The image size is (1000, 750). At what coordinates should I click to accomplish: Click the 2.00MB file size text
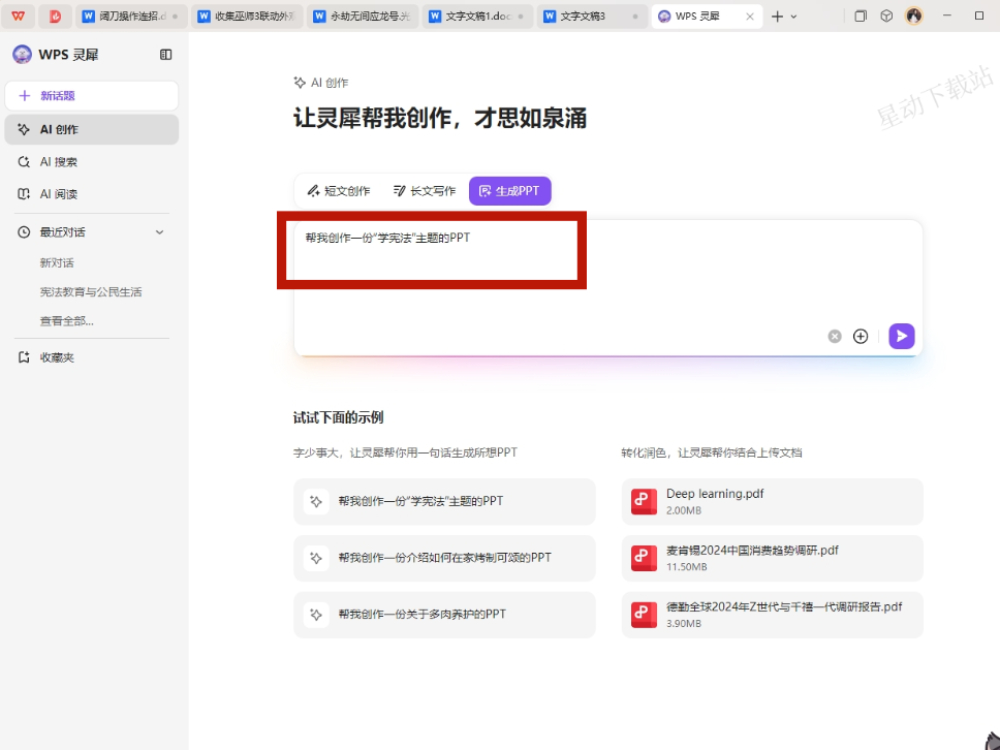[684, 510]
